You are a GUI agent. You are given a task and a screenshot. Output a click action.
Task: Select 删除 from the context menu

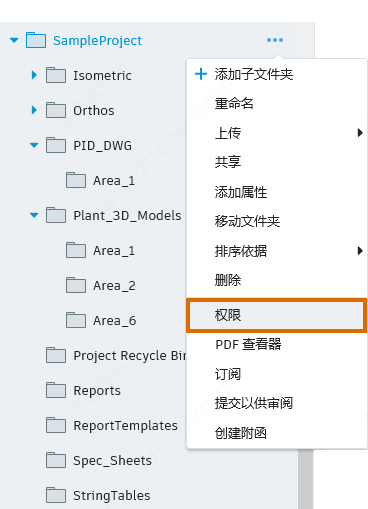click(228, 280)
